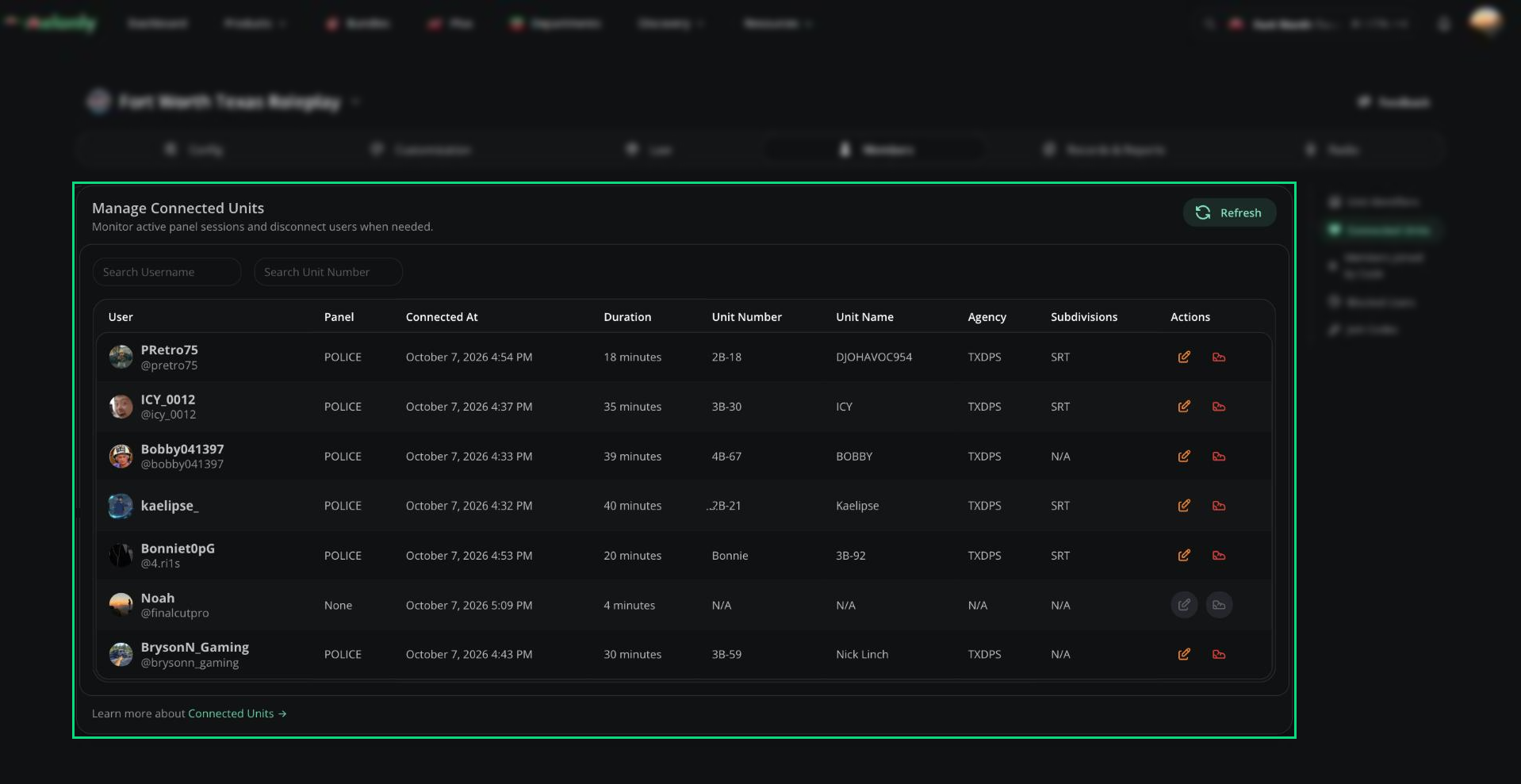Click the Refresh button
Image resolution: width=1521 pixels, height=784 pixels.
point(1229,212)
